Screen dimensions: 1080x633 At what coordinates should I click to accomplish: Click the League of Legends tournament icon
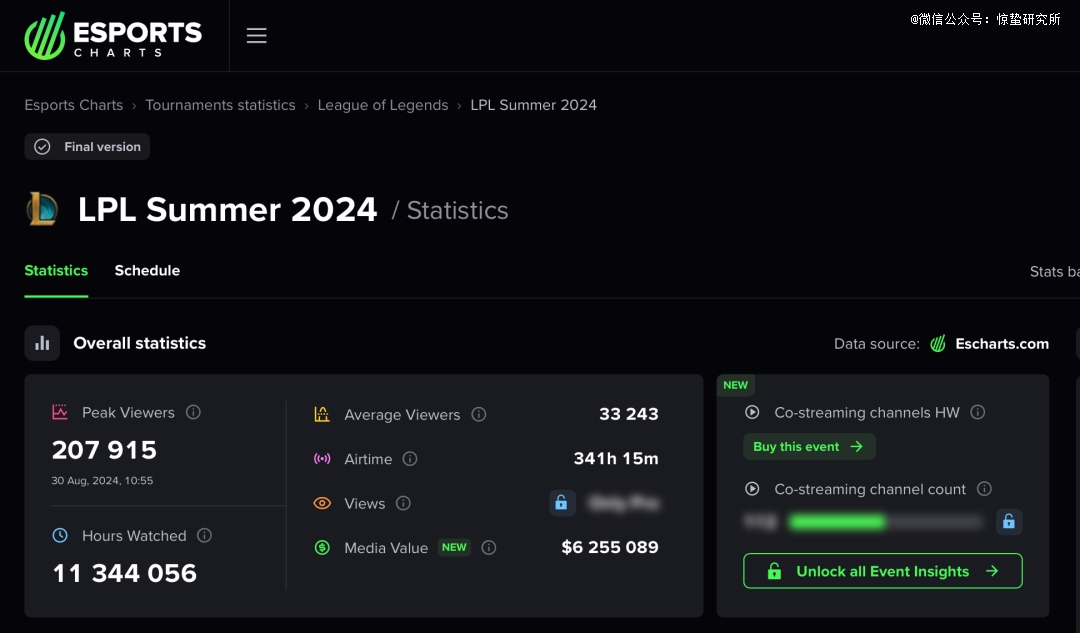(42, 210)
